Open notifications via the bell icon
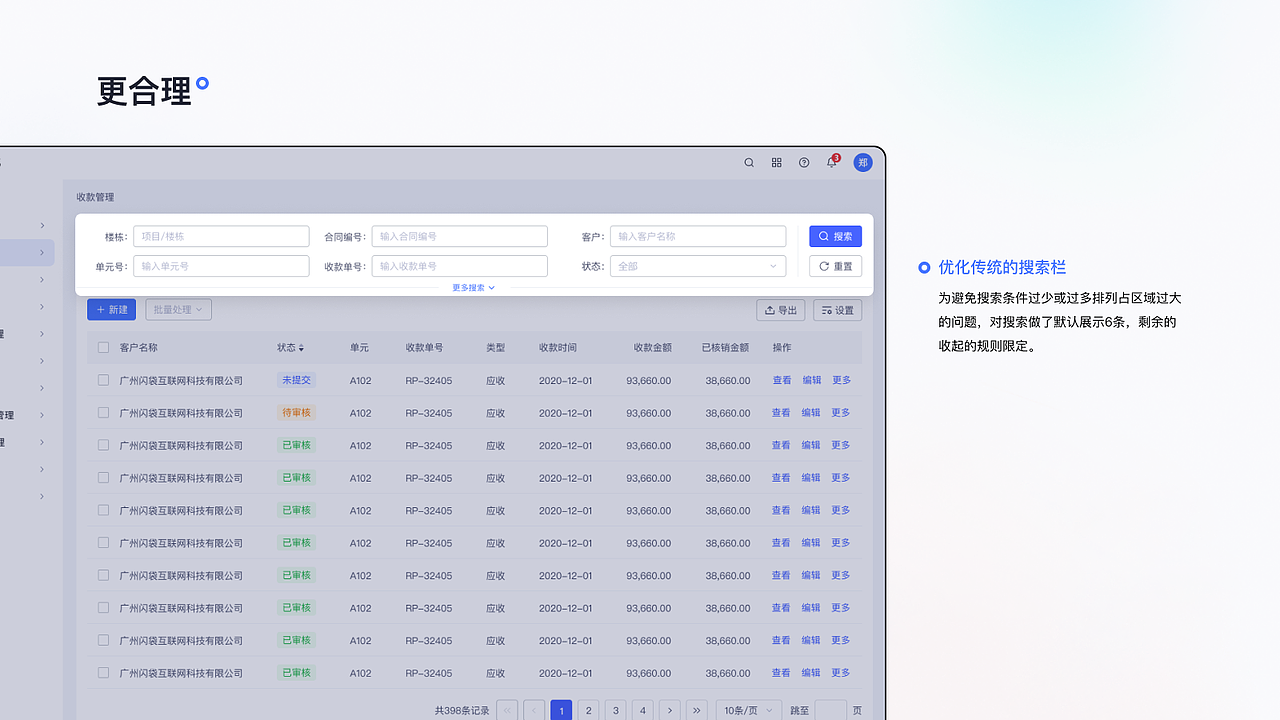The height and width of the screenshot is (720, 1280). tap(830, 162)
